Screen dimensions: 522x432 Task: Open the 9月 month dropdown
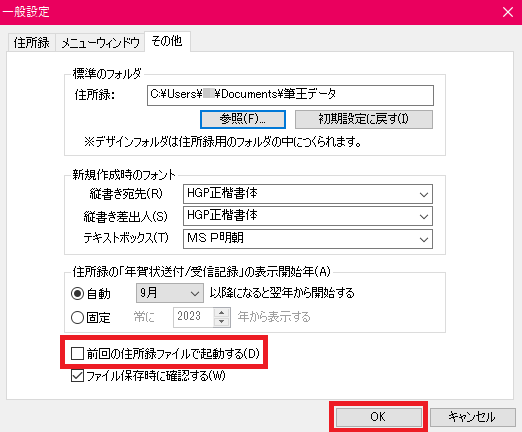[170, 293]
